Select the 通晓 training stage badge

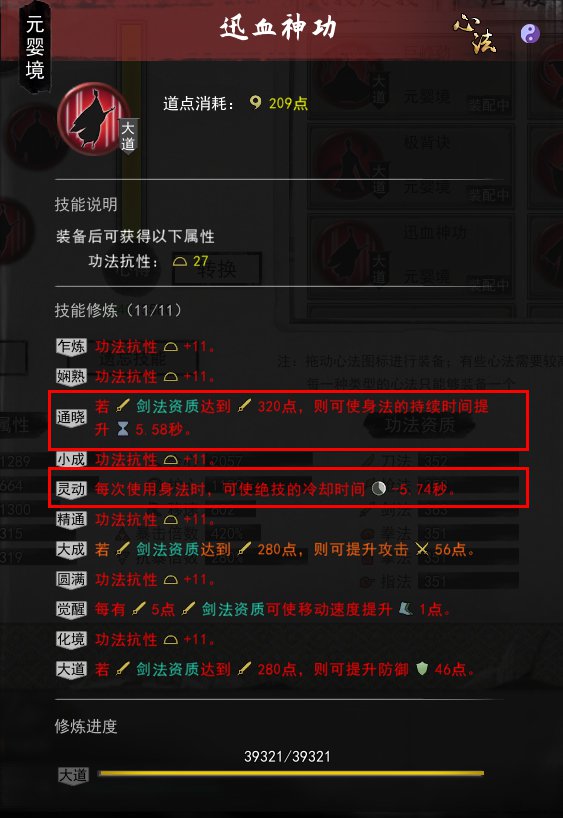(71, 418)
